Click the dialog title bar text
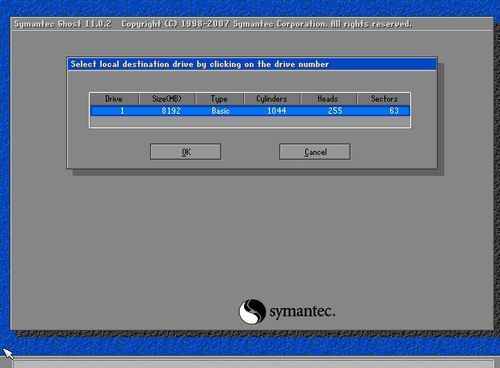 coord(199,64)
